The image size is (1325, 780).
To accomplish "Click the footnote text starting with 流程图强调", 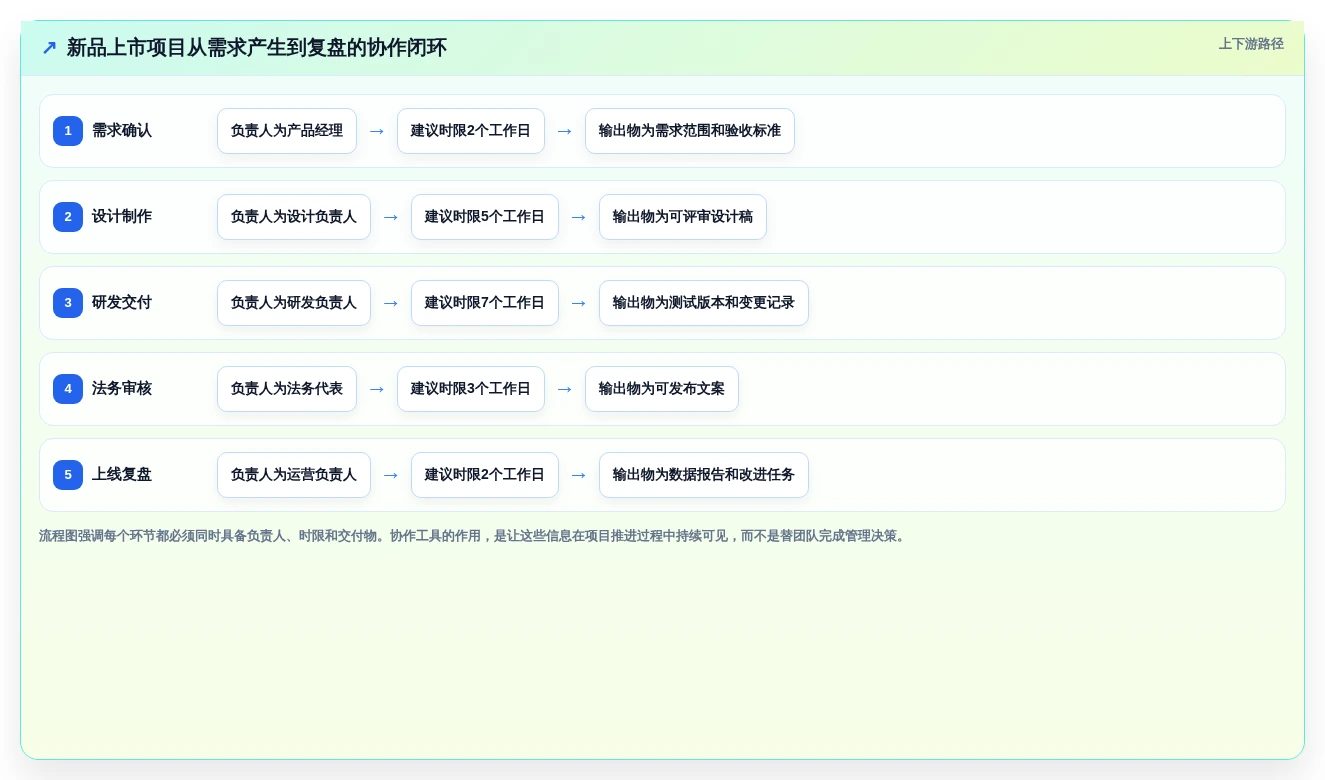I will point(474,536).
